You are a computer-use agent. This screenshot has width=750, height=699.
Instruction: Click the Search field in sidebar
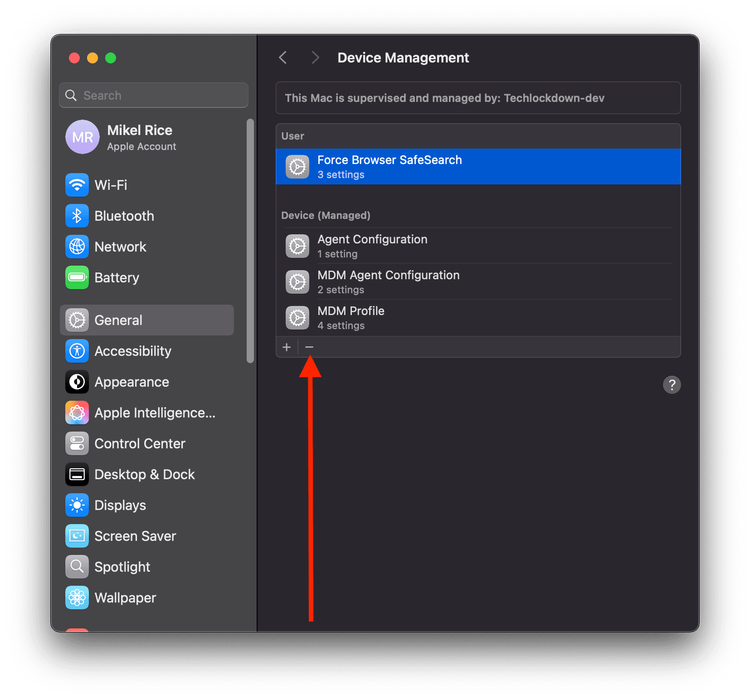point(154,95)
